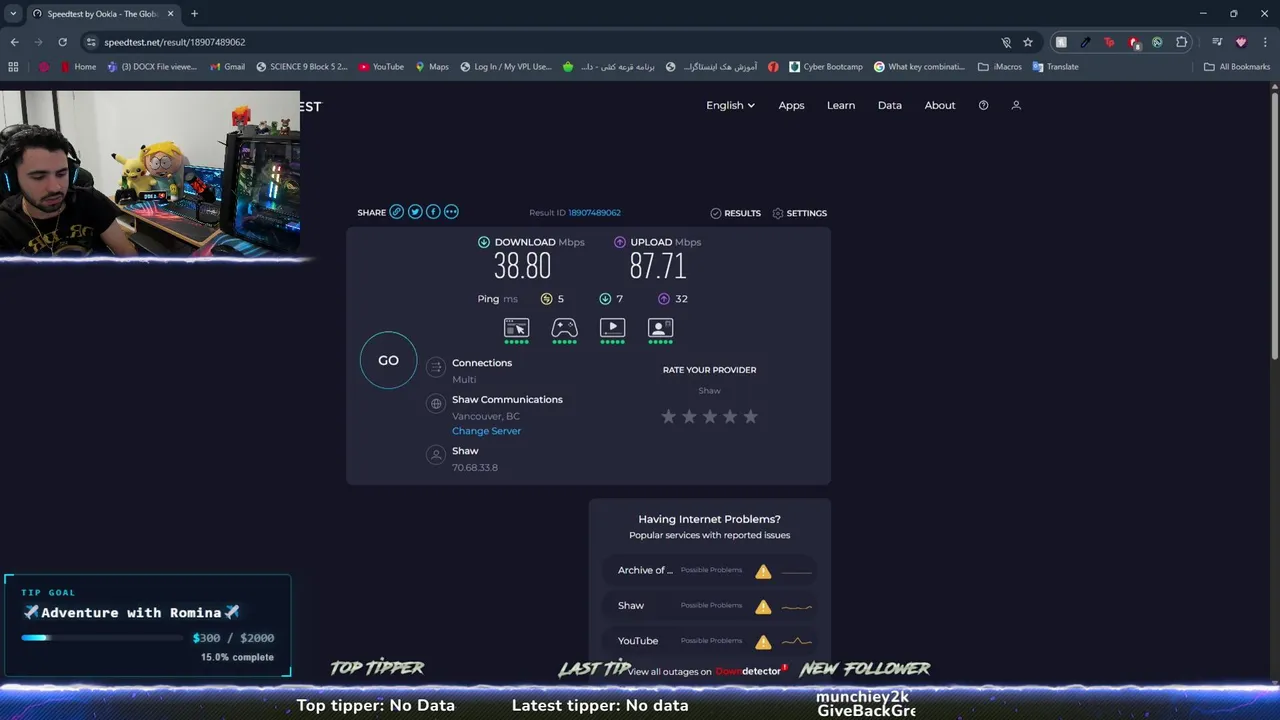The image size is (1280, 720).
Task: Open result ID 18907489062 link
Action: click(594, 213)
